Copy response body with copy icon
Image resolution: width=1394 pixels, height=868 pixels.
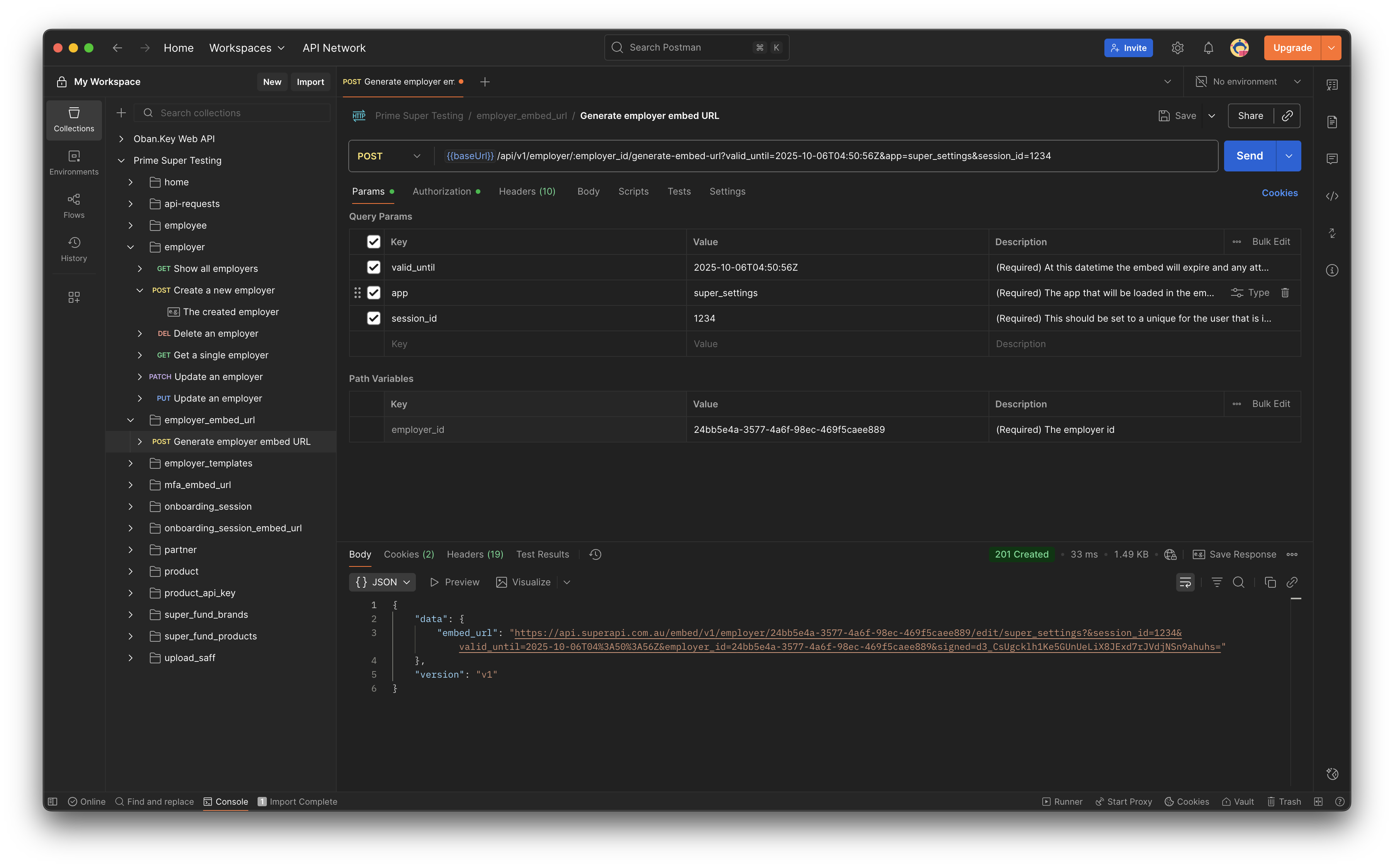click(x=1270, y=582)
